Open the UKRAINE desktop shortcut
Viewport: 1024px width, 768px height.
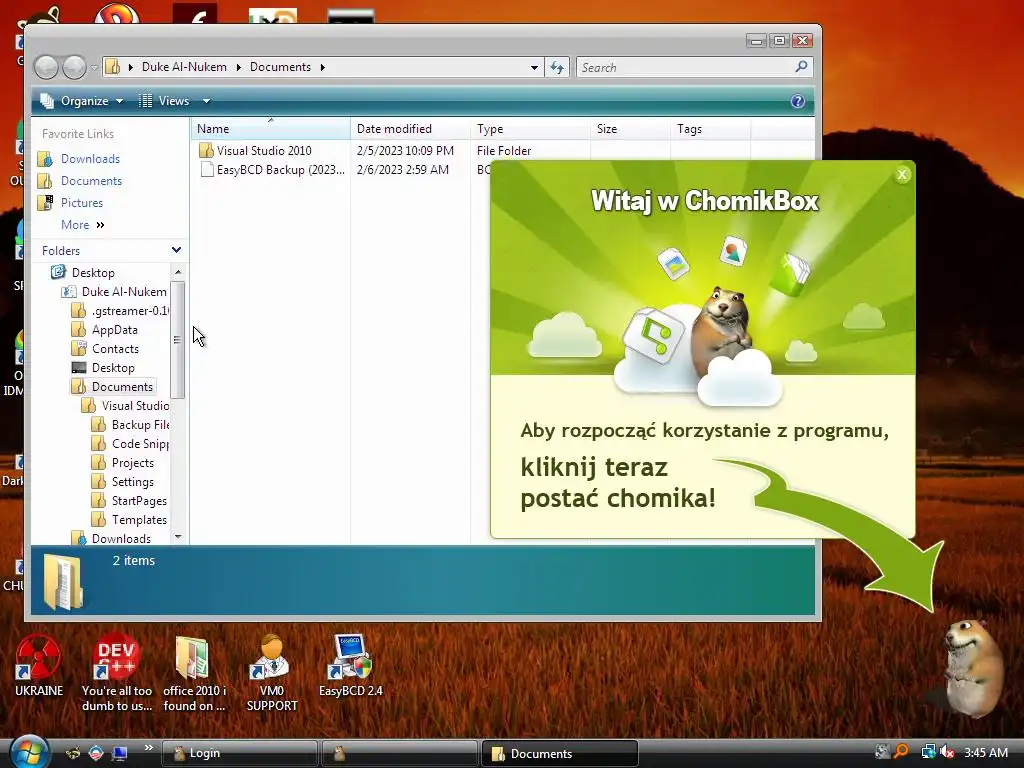pyautogui.click(x=39, y=665)
